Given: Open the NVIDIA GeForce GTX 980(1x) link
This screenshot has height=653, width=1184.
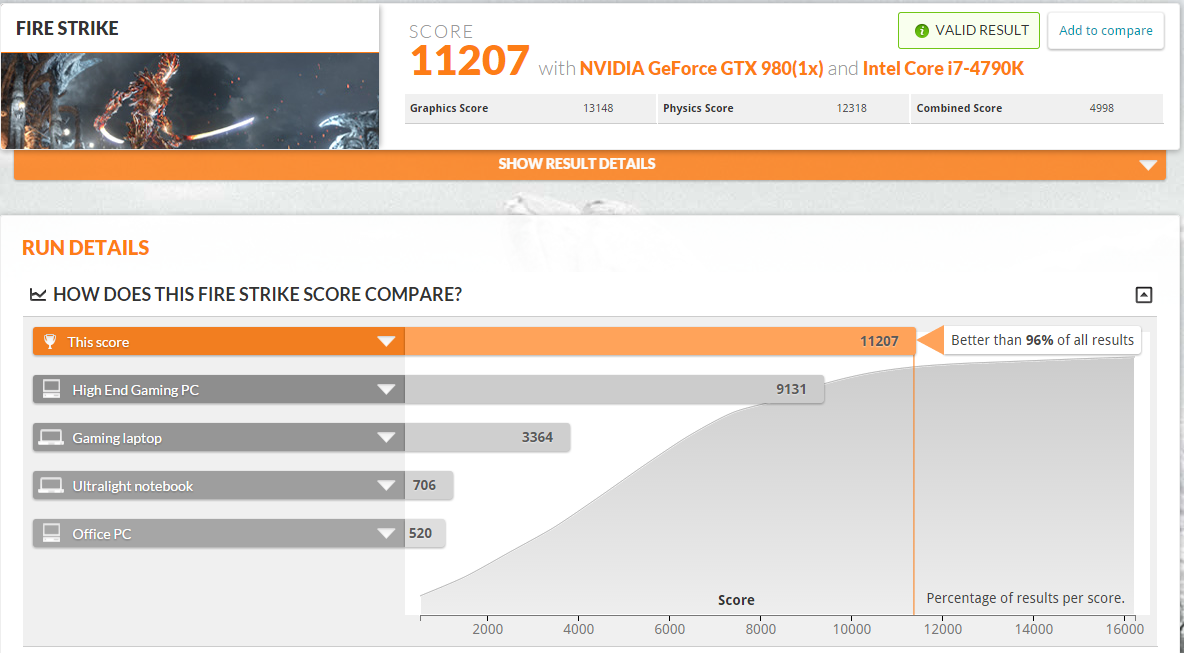Looking at the screenshot, I should point(701,69).
